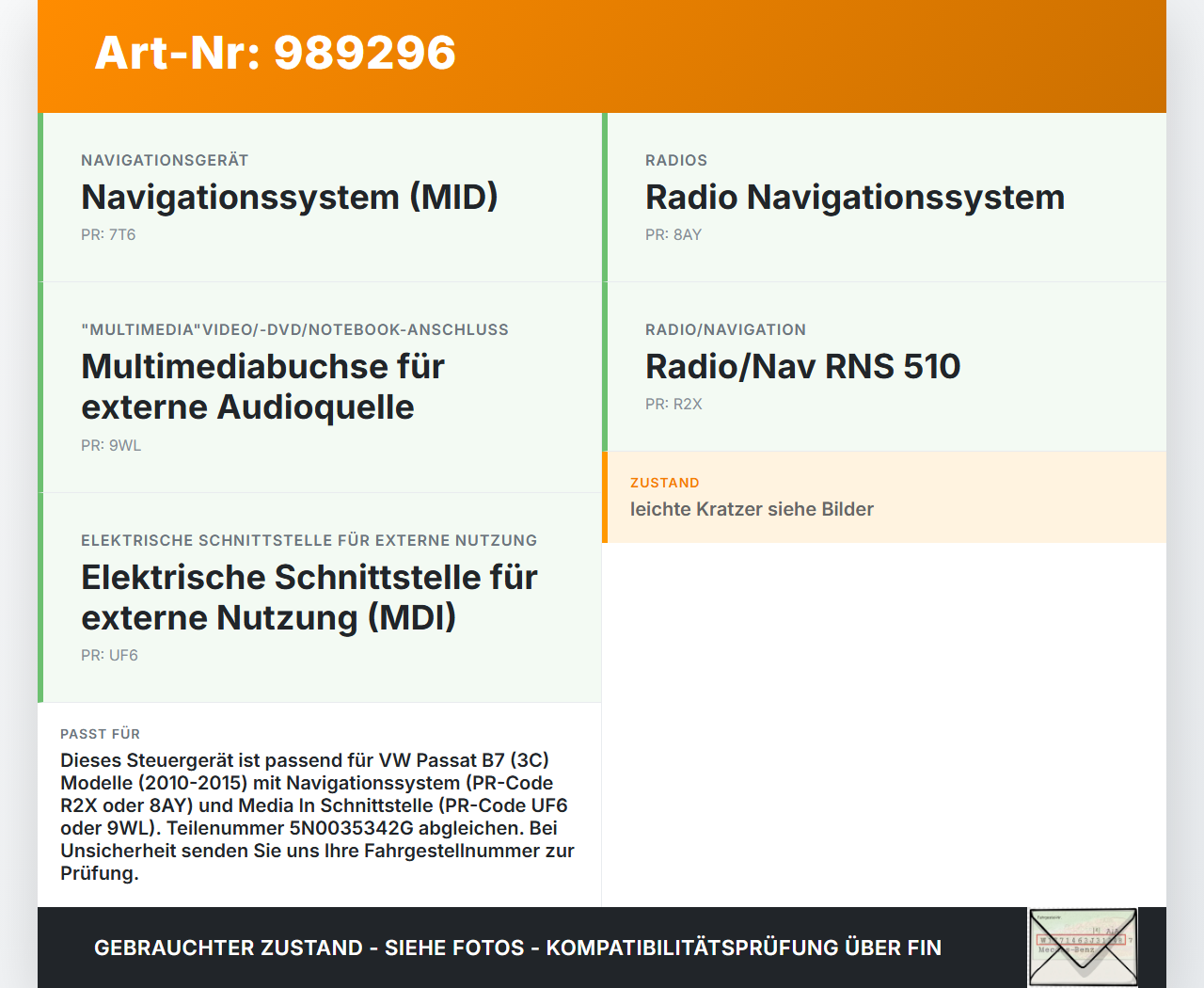Click the NAVIGATIONSGERÄT category label
The image size is (1204, 988).
tap(165, 161)
